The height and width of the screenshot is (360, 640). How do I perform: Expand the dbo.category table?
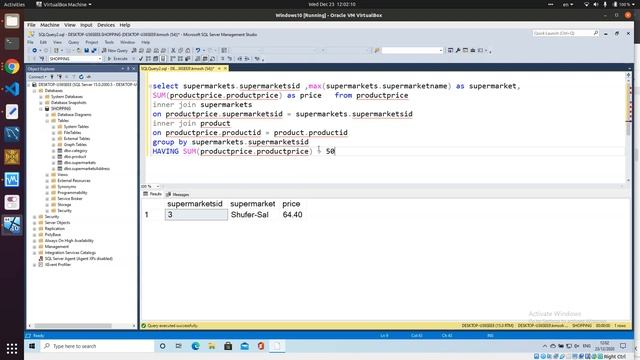click(53, 151)
